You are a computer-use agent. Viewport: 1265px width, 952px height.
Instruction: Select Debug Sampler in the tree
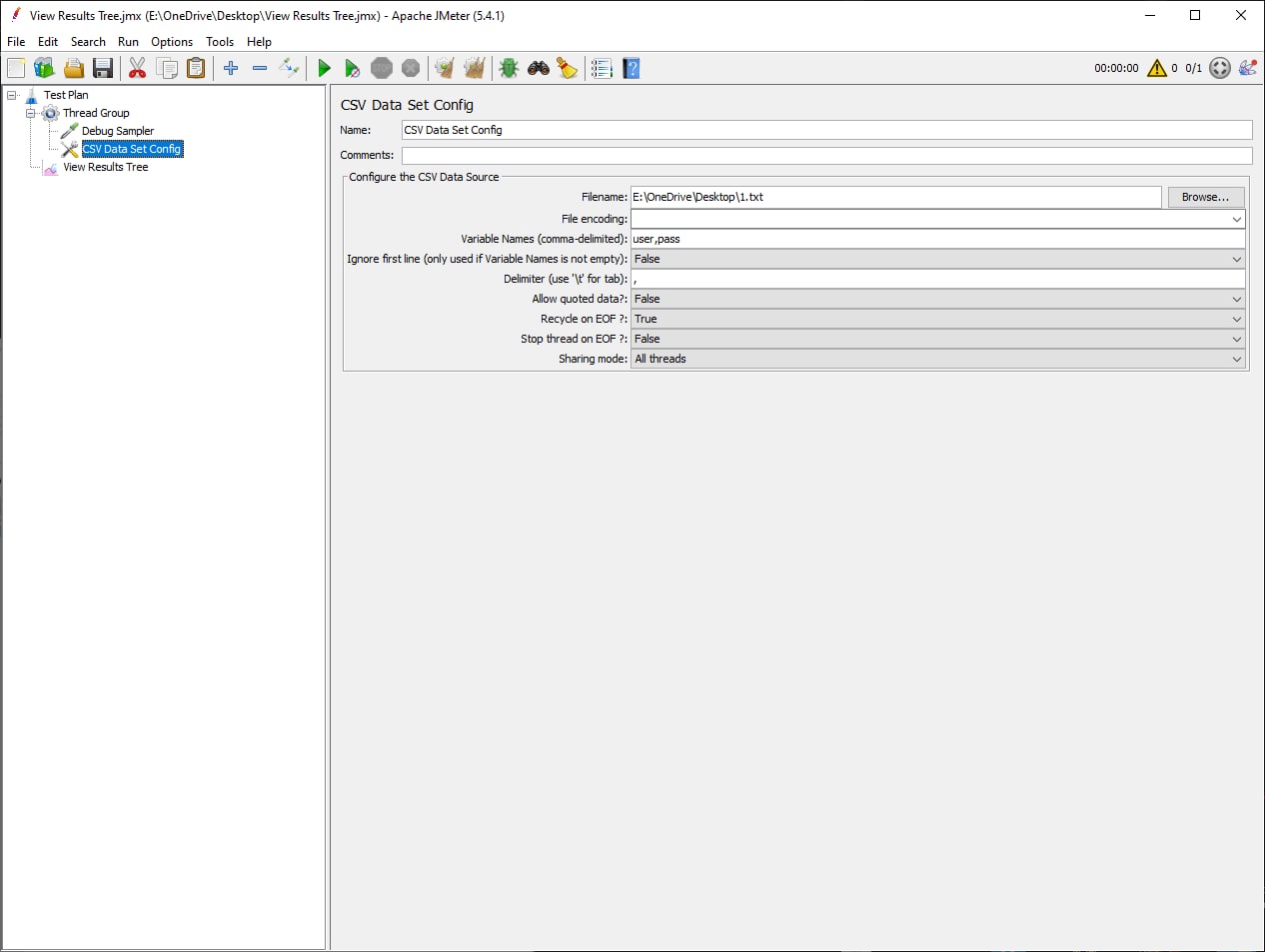click(118, 131)
